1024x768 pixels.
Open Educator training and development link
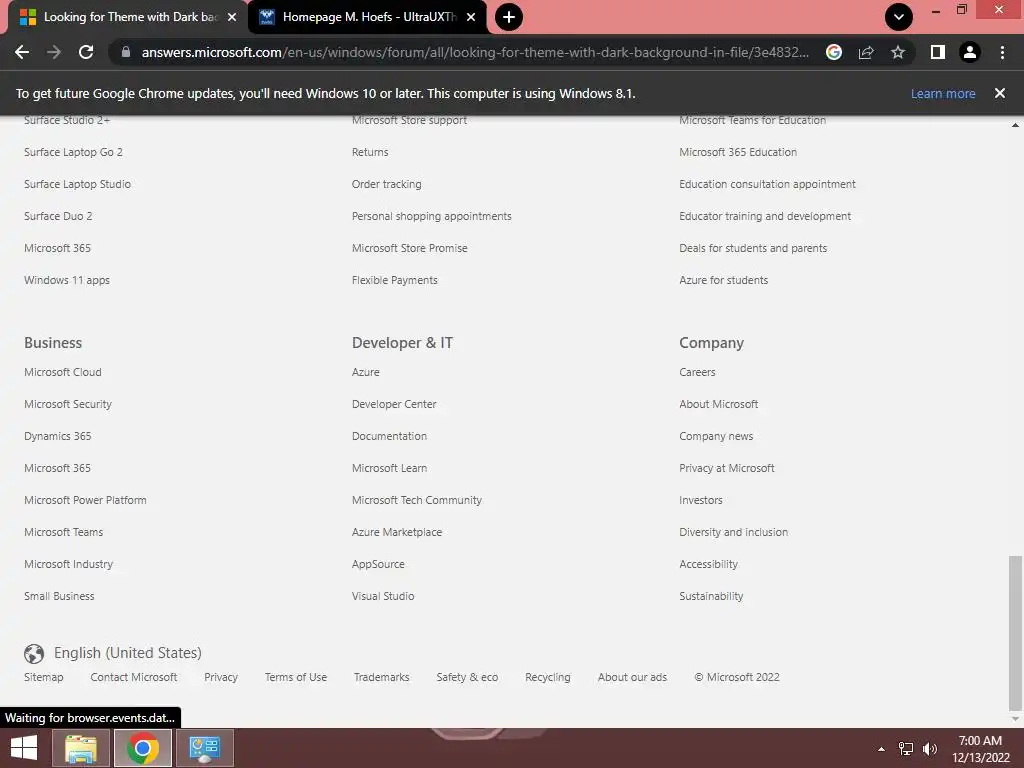coord(765,216)
